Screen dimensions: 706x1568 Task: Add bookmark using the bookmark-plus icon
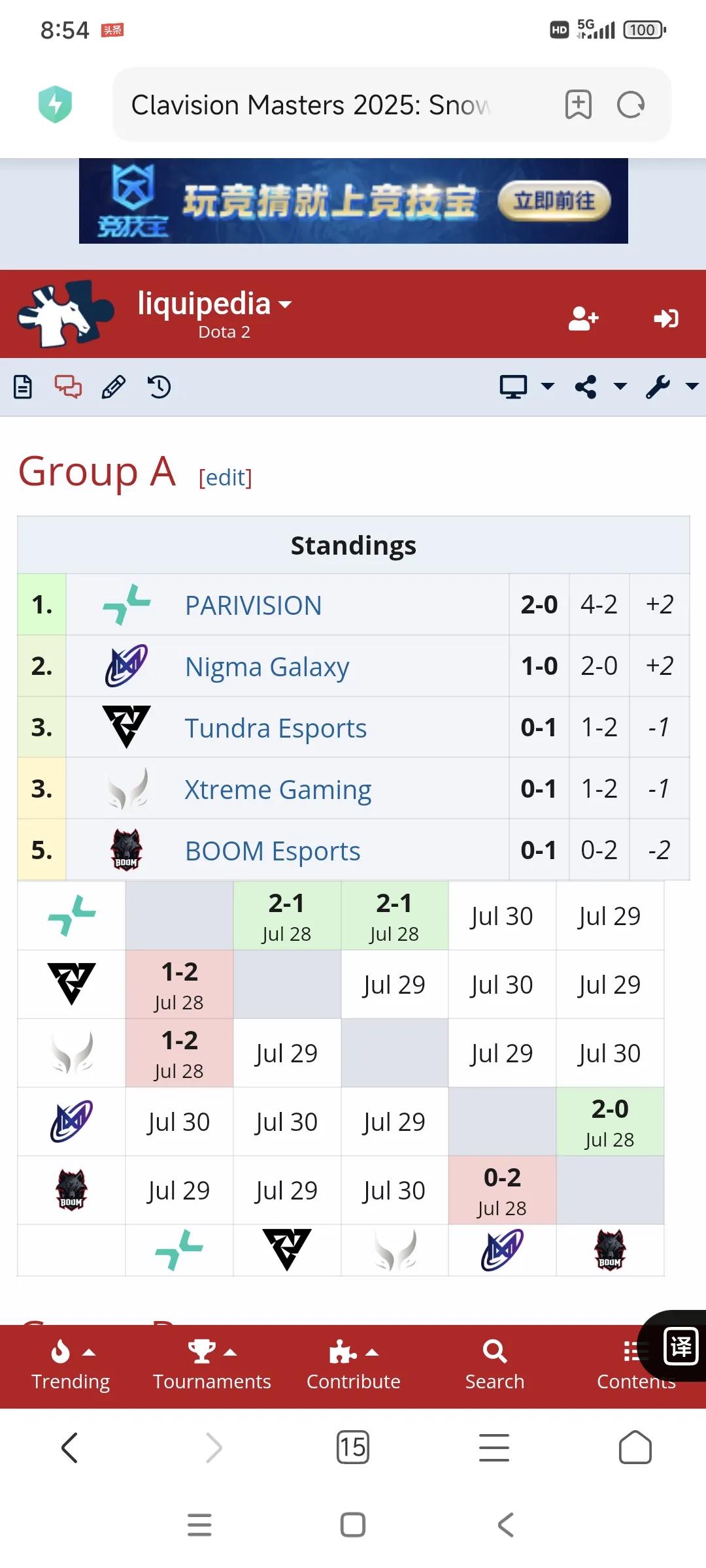pyautogui.click(x=579, y=105)
